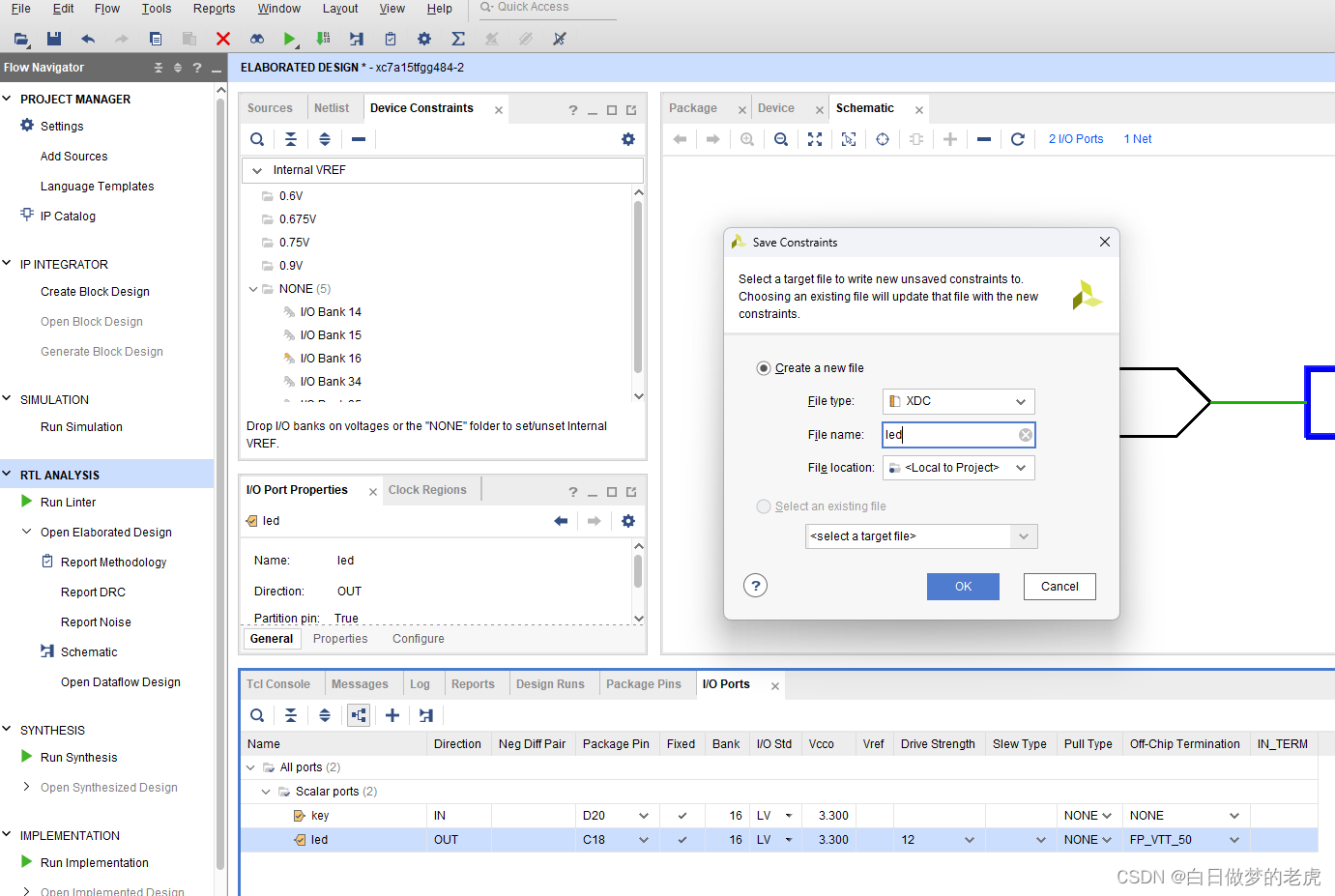Toggle group by interface and bus icon
Screen dimensions: 1335x896
(x=359, y=715)
